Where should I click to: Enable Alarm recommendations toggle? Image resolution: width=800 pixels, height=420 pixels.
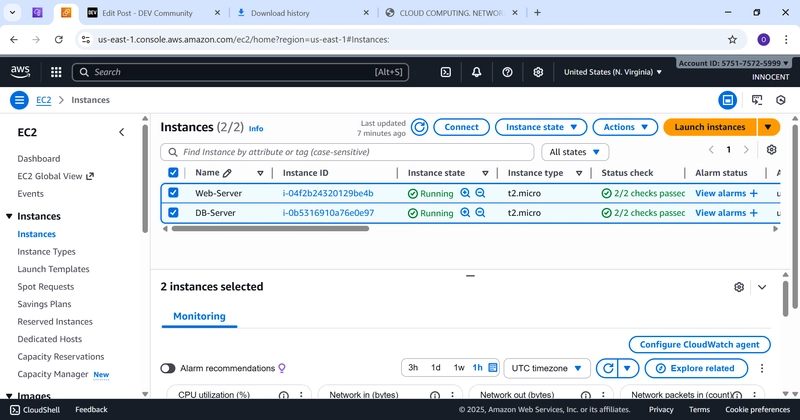tap(168, 368)
